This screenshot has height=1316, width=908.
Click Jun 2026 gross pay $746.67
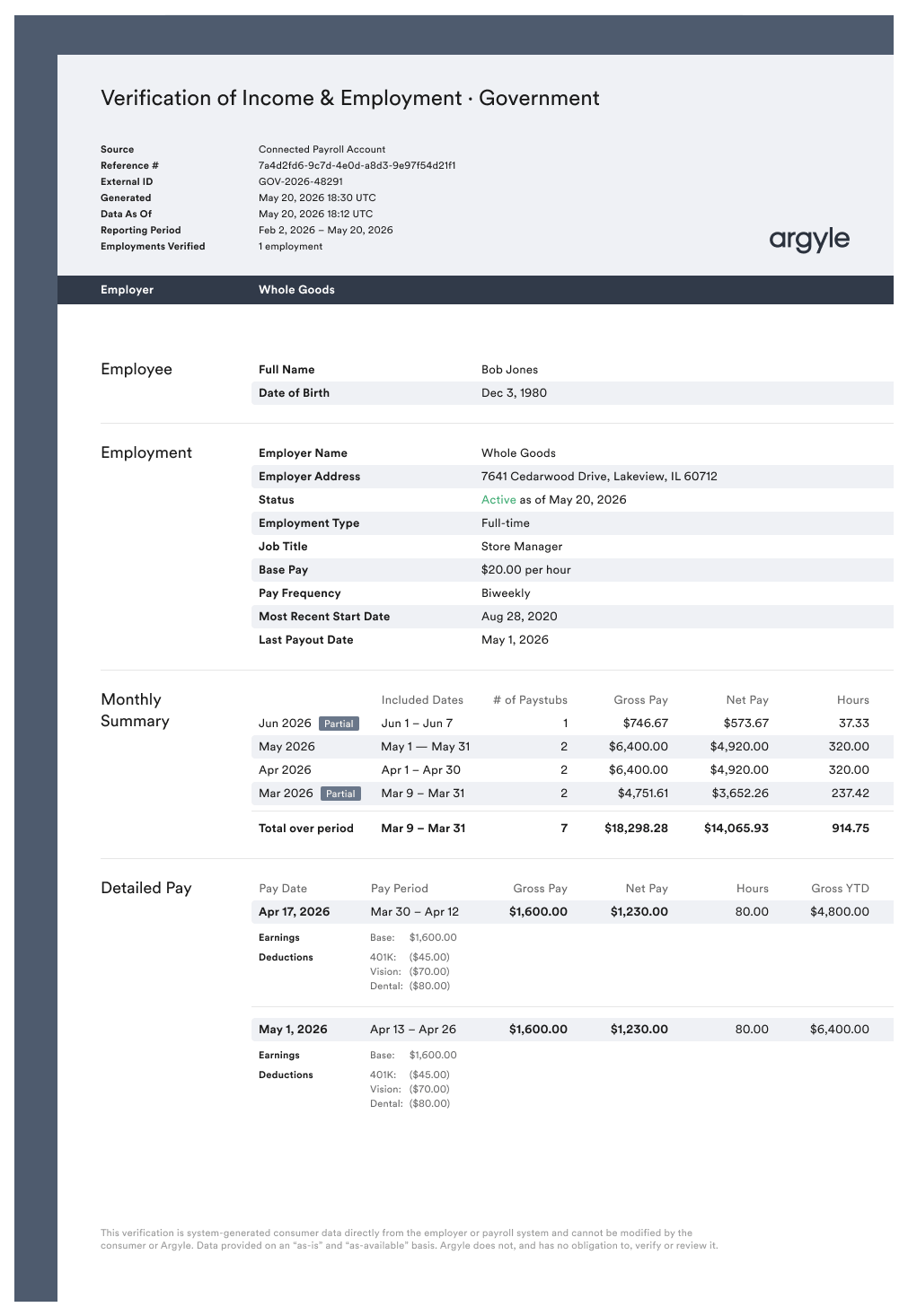coord(646,724)
